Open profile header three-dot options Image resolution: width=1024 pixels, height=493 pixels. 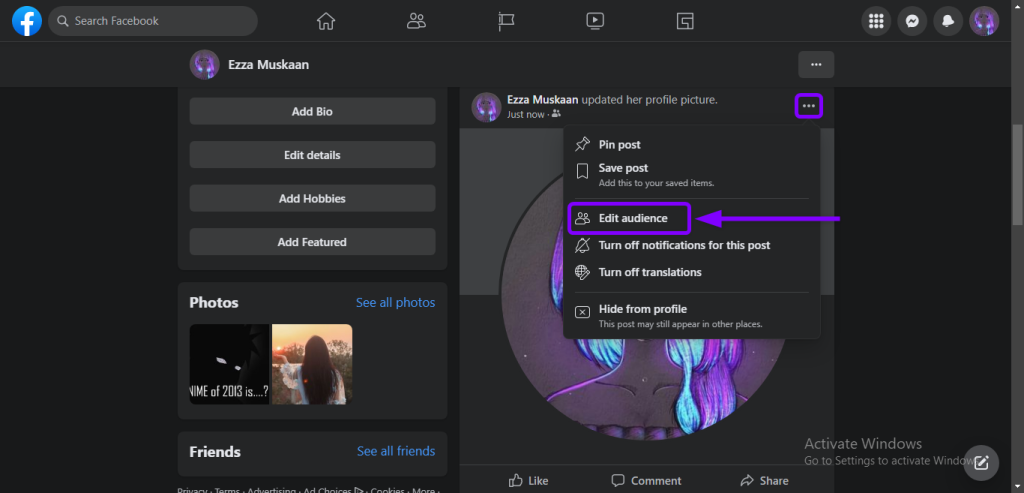point(816,65)
